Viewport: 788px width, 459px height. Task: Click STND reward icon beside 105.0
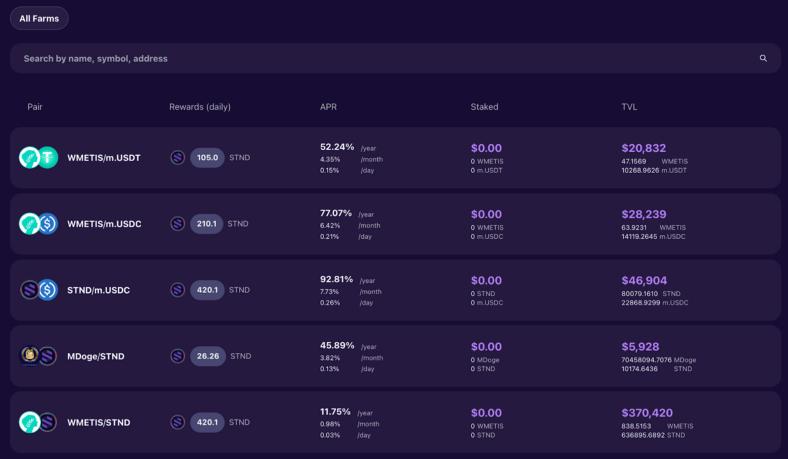point(178,157)
